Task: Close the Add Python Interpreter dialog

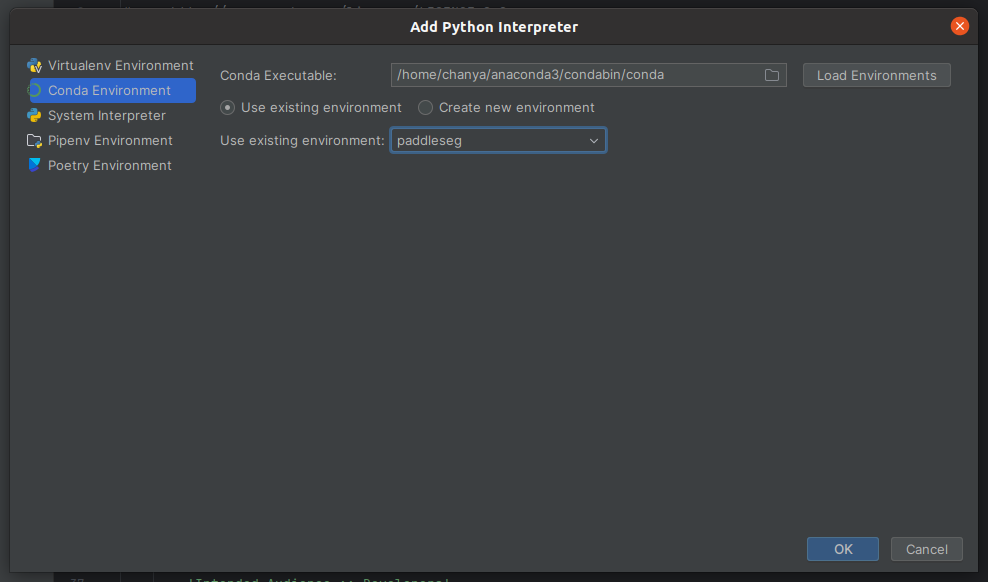Action: point(960,26)
